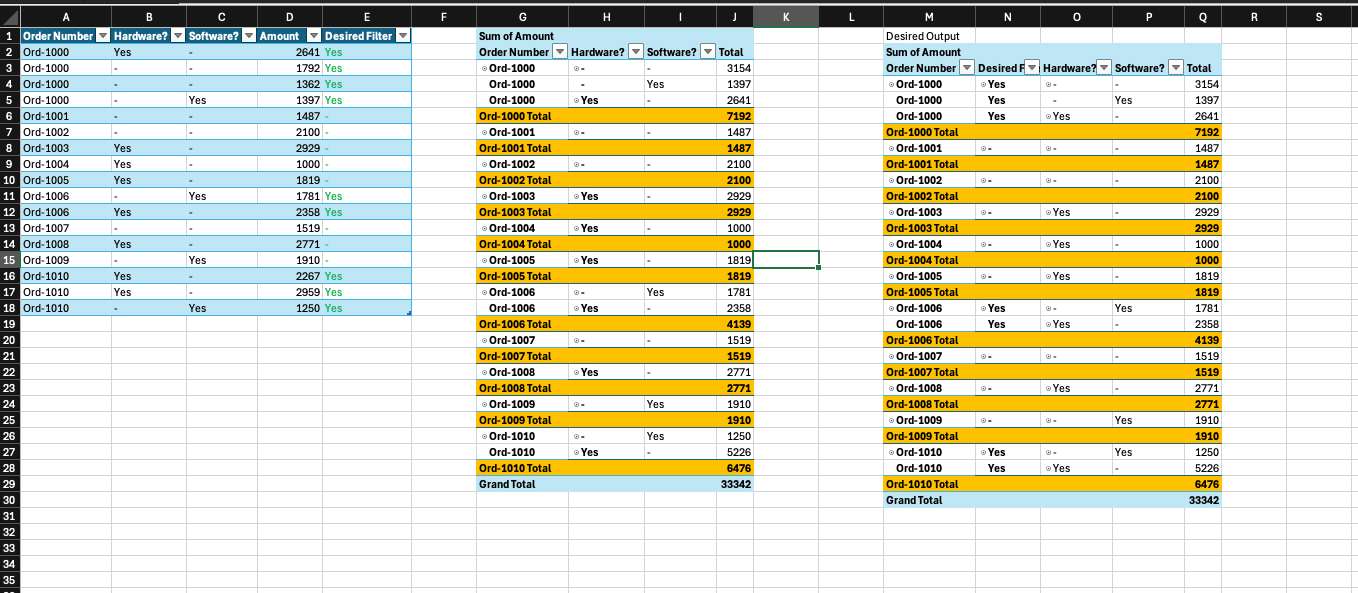Image resolution: width=1358 pixels, height=593 pixels.
Task: Collapse the Ord-1010 group in column G
Action: tap(484, 436)
